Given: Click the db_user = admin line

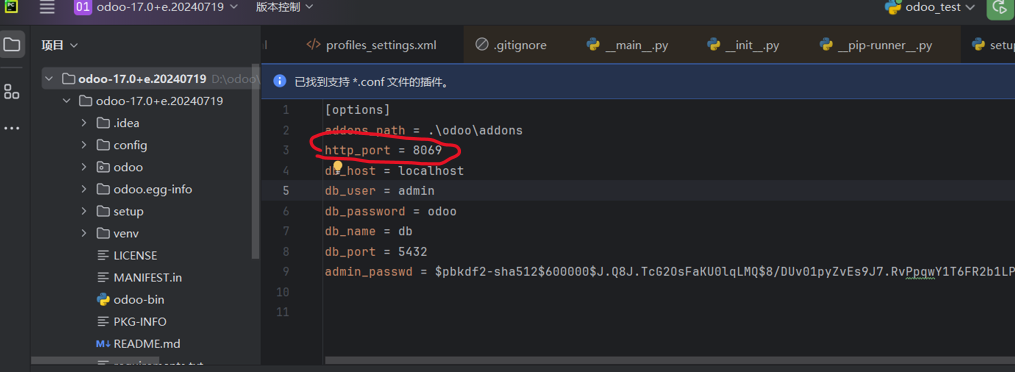Looking at the screenshot, I should click(x=379, y=191).
